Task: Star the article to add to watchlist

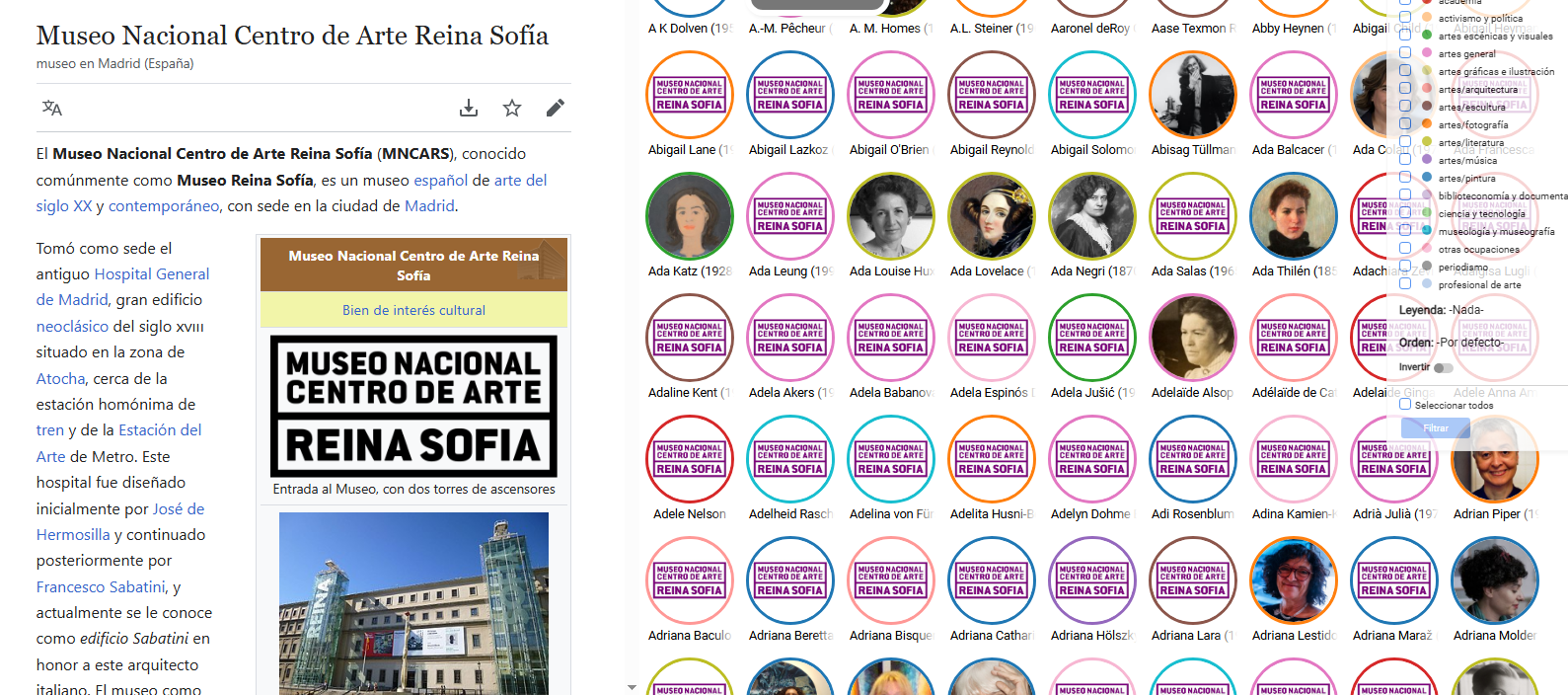Action: click(x=512, y=108)
